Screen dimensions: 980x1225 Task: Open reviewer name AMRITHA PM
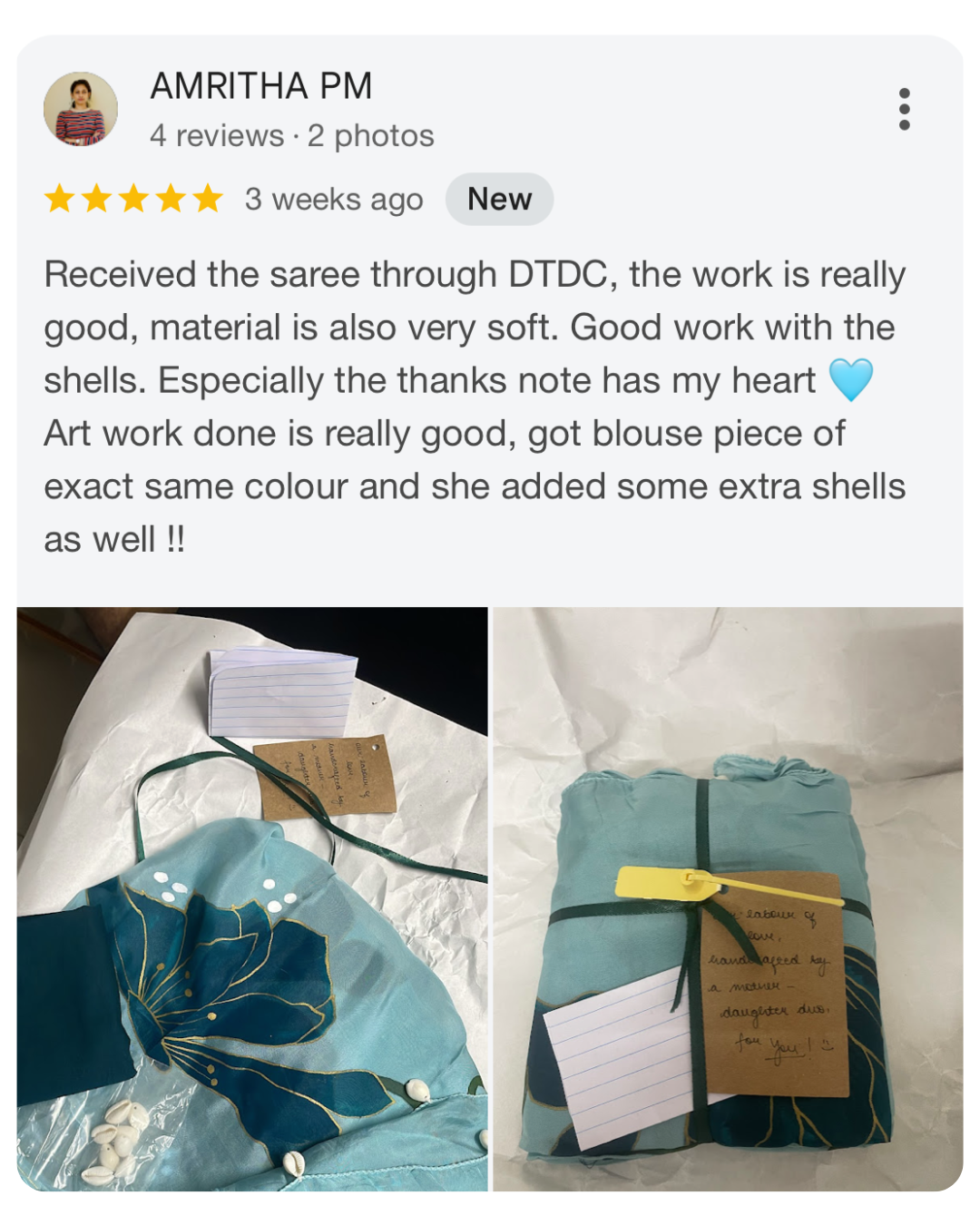(x=261, y=86)
